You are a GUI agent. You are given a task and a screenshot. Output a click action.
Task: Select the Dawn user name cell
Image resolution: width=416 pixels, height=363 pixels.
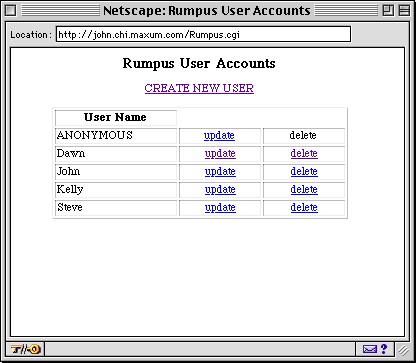[116, 154]
